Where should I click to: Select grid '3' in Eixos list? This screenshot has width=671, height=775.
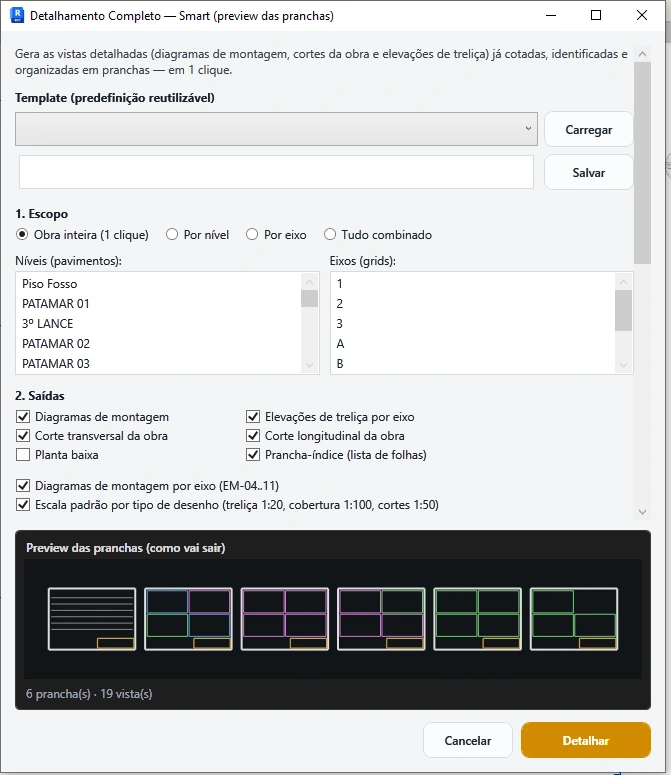coord(473,324)
